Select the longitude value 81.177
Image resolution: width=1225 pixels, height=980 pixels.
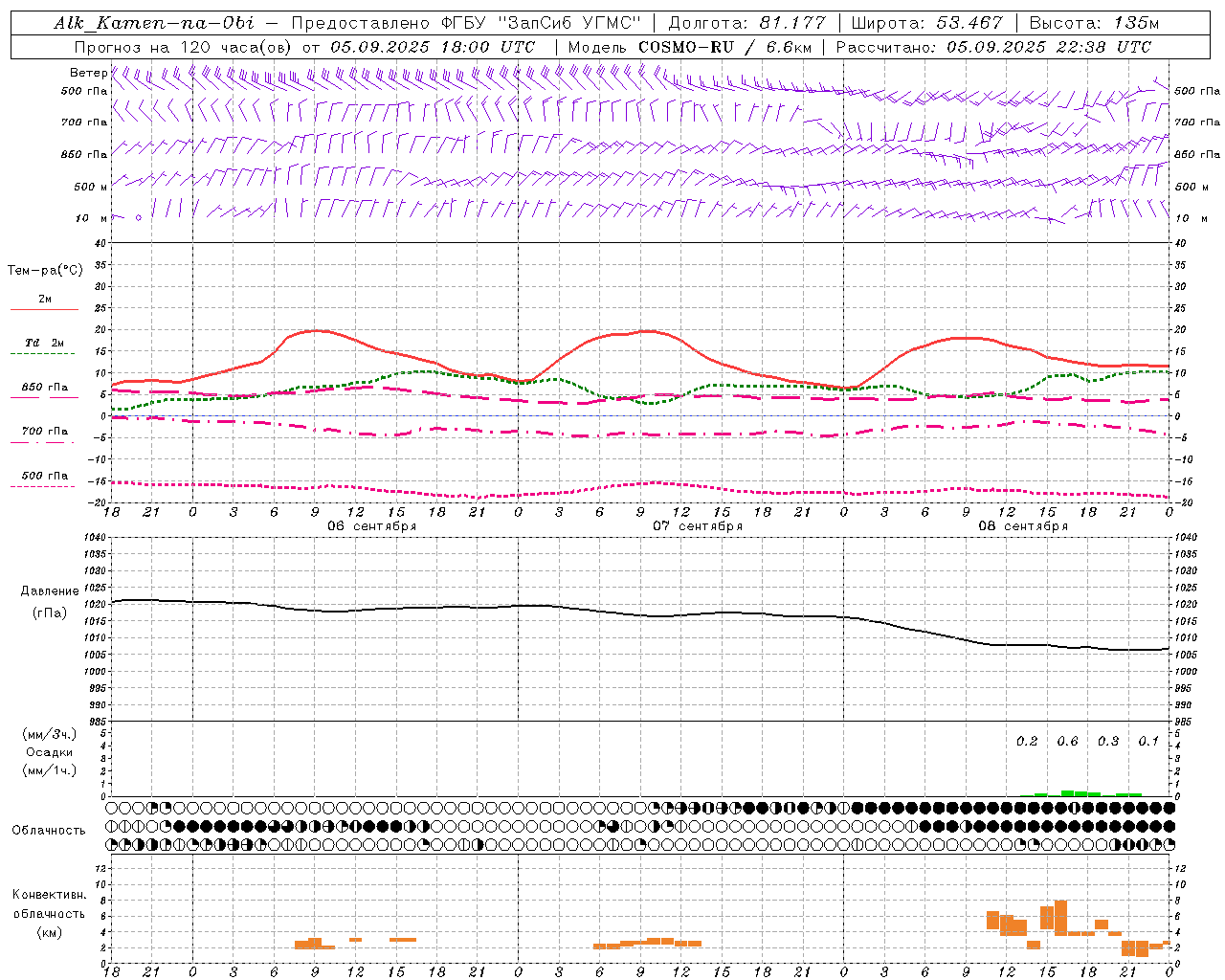pyautogui.click(x=793, y=23)
